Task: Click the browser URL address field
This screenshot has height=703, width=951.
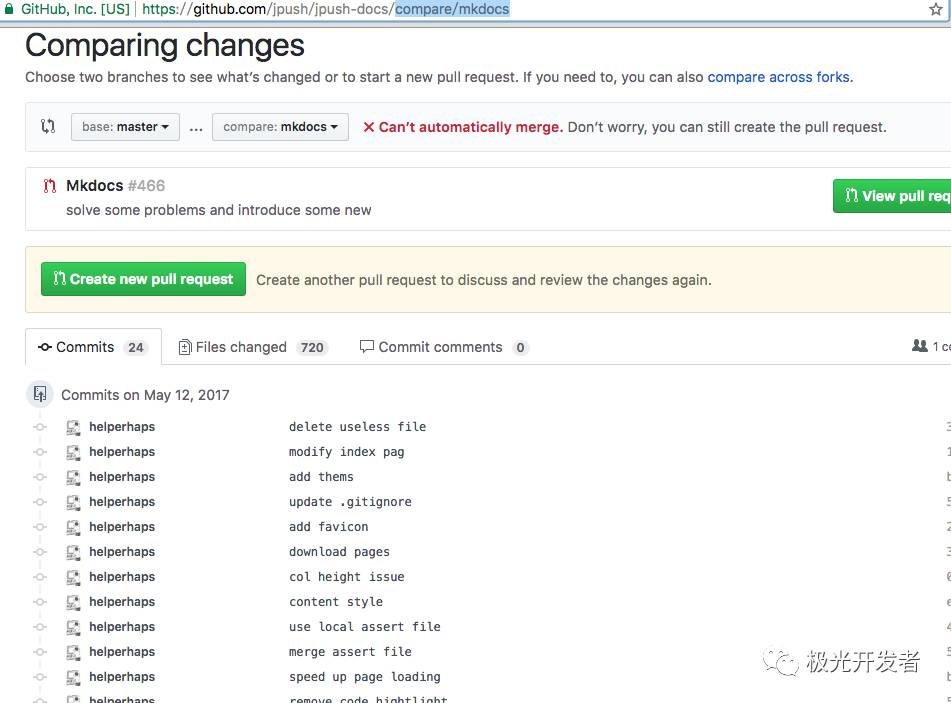Action: coord(473,9)
